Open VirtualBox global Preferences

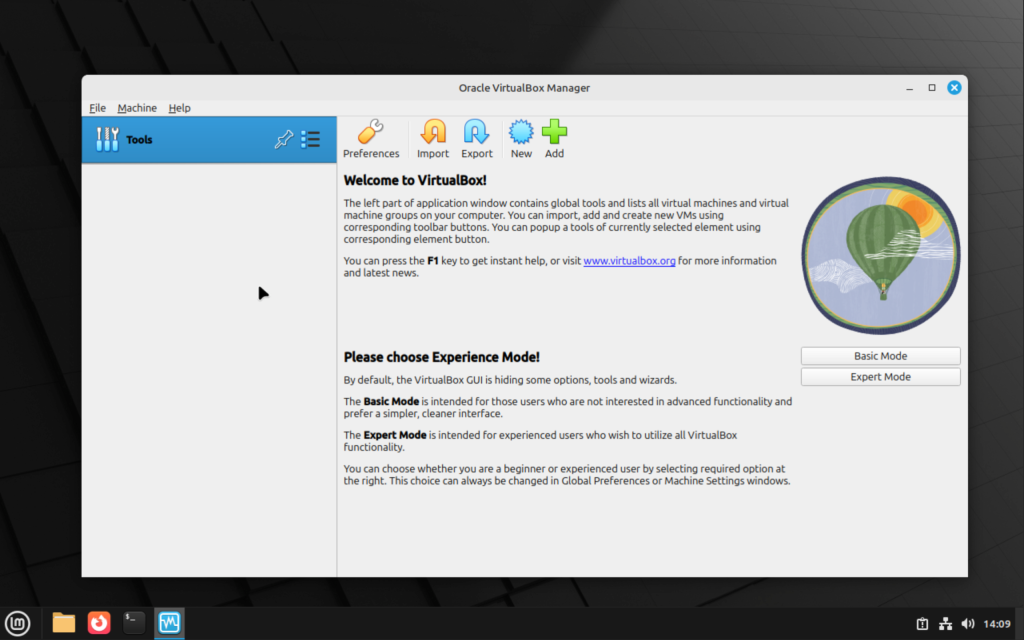[371, 138]
